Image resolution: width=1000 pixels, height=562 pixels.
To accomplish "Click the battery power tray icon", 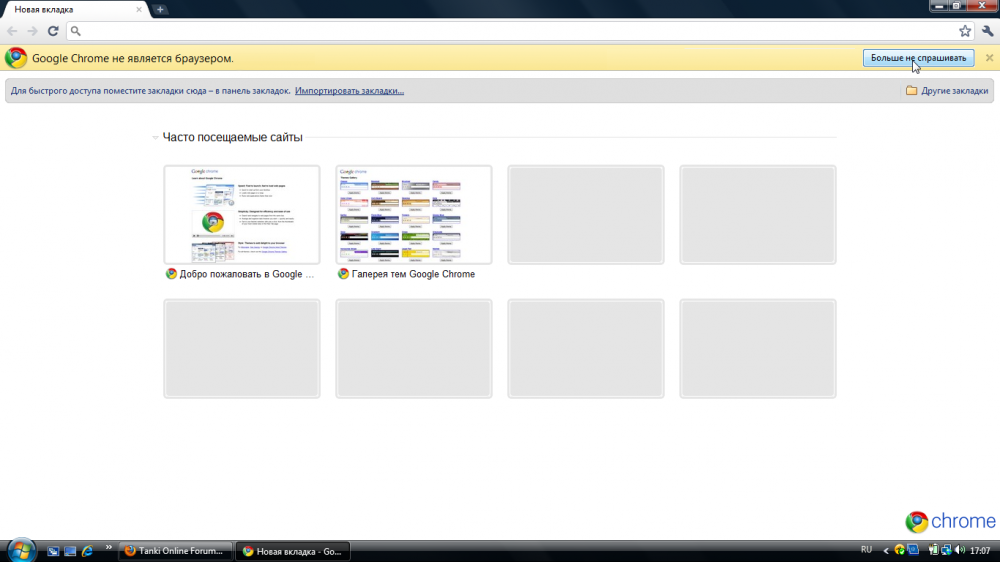I will 933,550.
